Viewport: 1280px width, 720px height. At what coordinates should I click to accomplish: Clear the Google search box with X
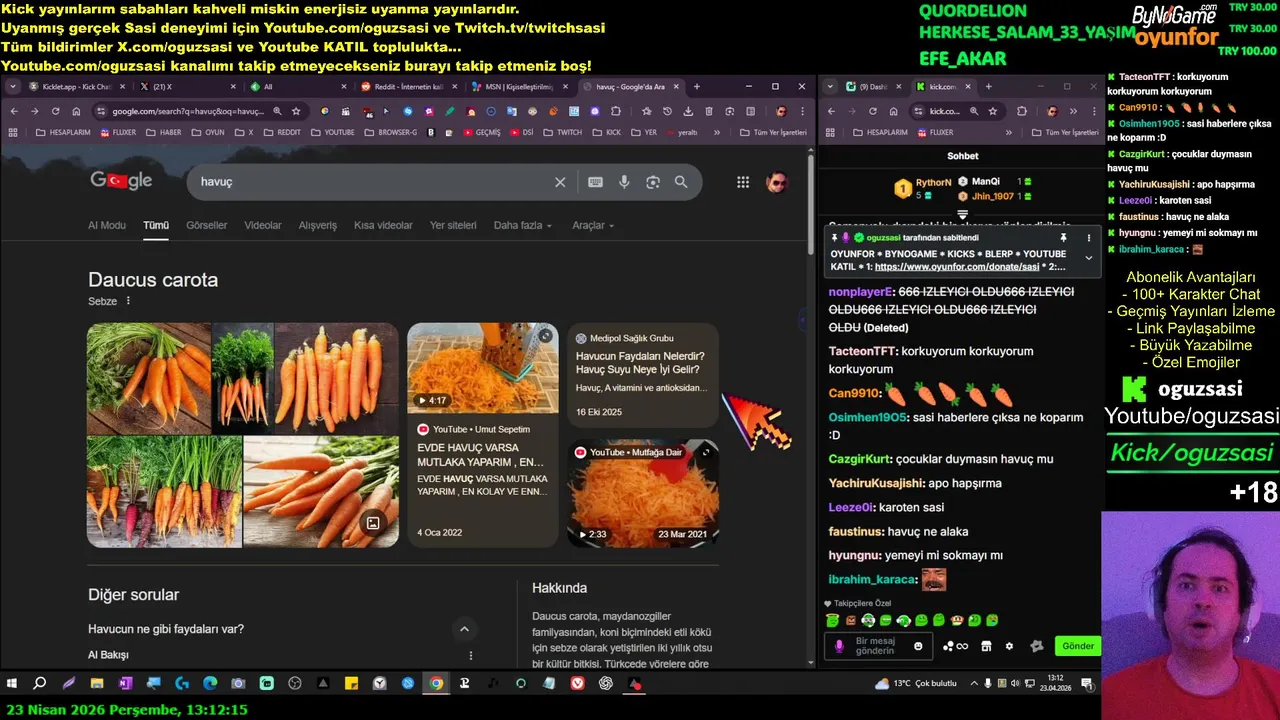[560, 182]
